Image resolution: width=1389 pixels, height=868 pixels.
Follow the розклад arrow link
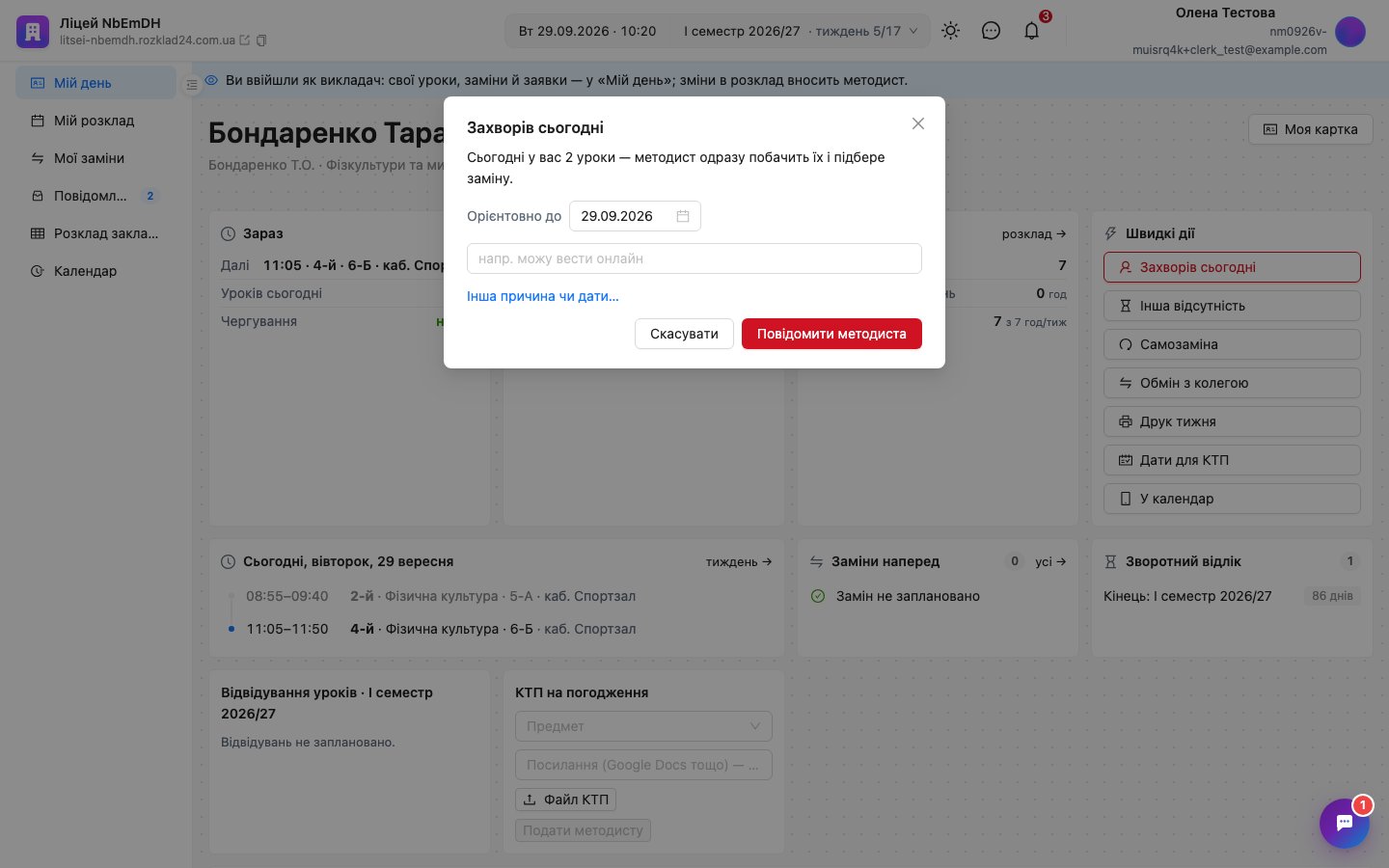click(1034, 233)
